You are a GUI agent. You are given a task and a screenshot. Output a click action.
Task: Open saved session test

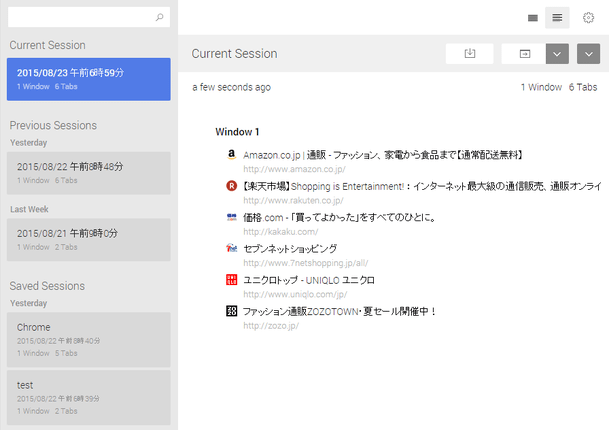[x=89, y=397]
